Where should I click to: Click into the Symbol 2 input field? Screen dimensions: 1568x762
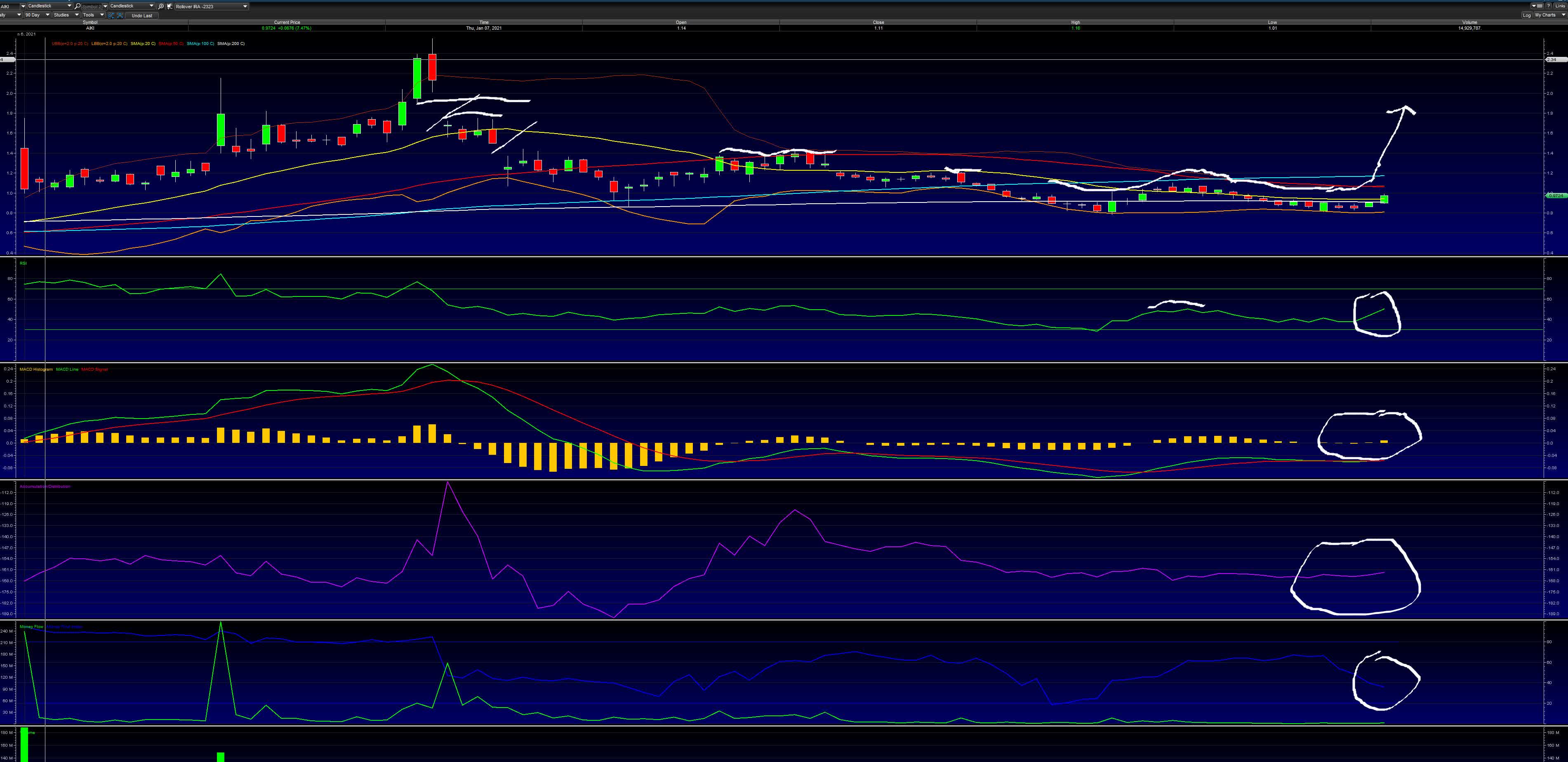click(91, 6)
